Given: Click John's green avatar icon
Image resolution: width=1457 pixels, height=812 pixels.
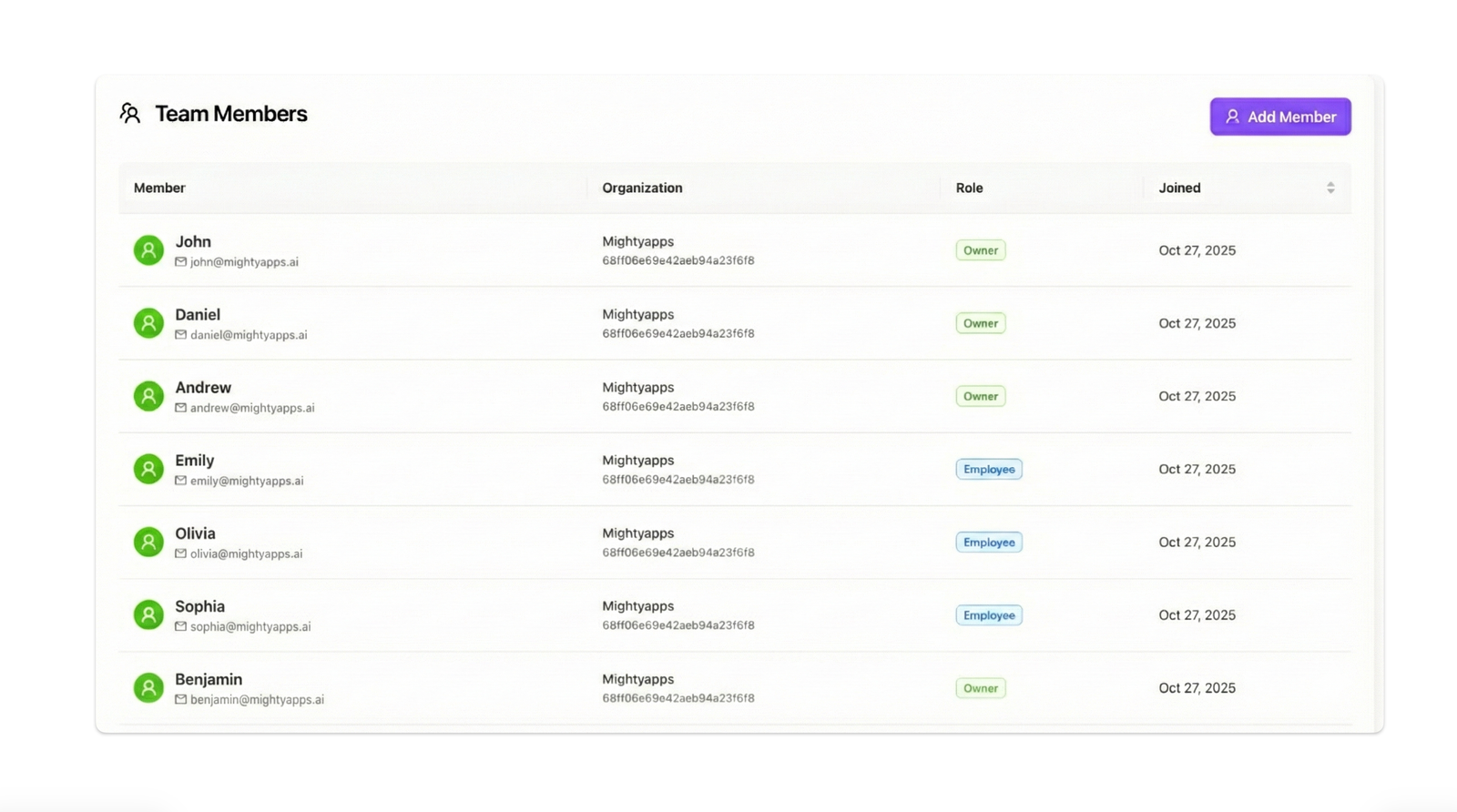Looking at the screenshot, I should coord(148,250).
